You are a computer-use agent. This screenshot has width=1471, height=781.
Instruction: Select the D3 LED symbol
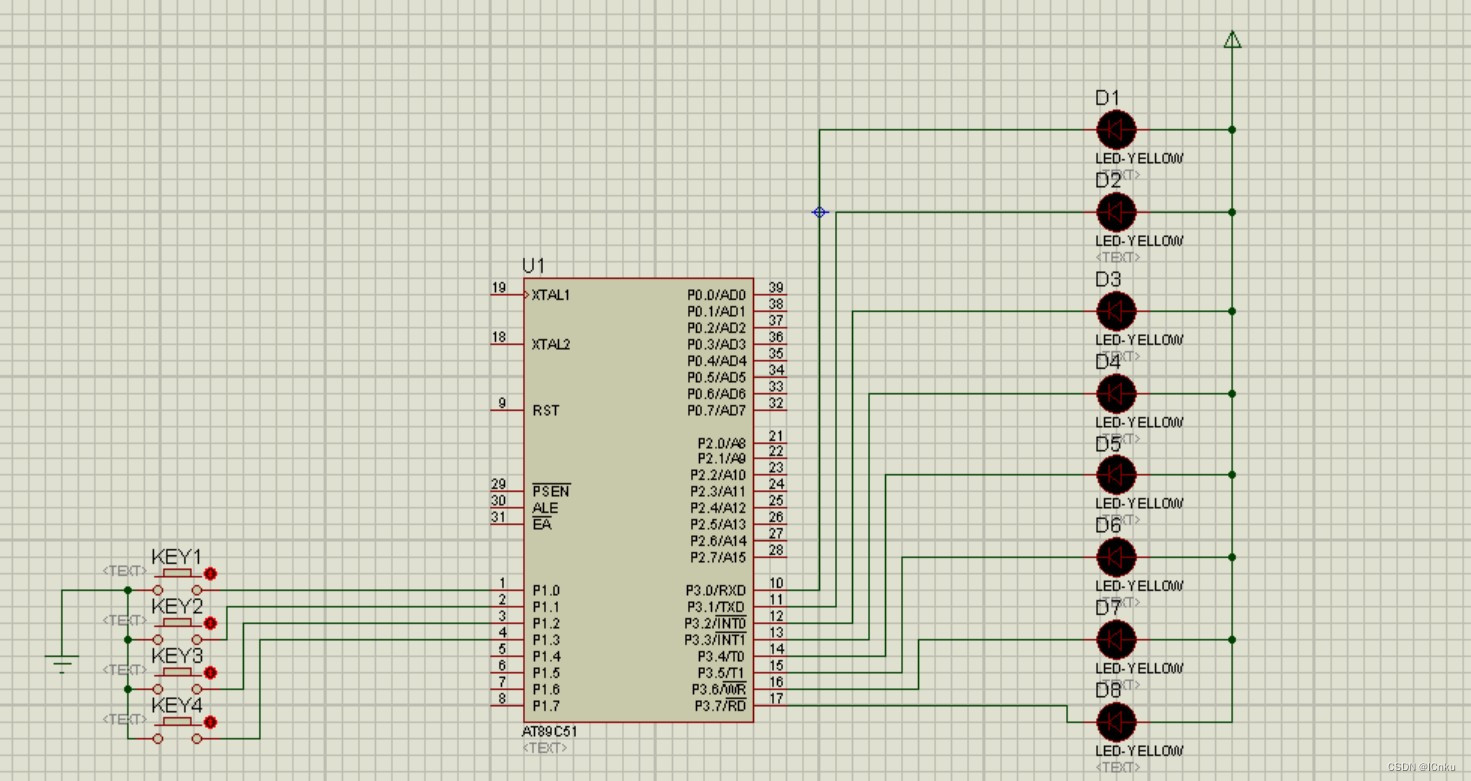(1116, 311)
